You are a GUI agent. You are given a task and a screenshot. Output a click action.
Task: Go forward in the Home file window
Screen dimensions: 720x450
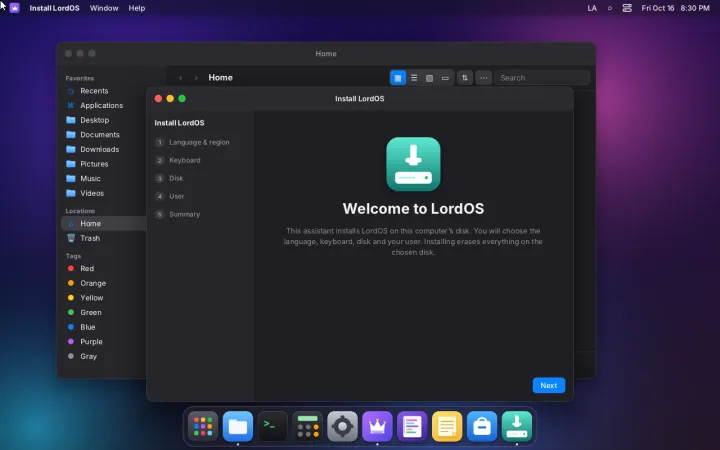pos(196,78)
